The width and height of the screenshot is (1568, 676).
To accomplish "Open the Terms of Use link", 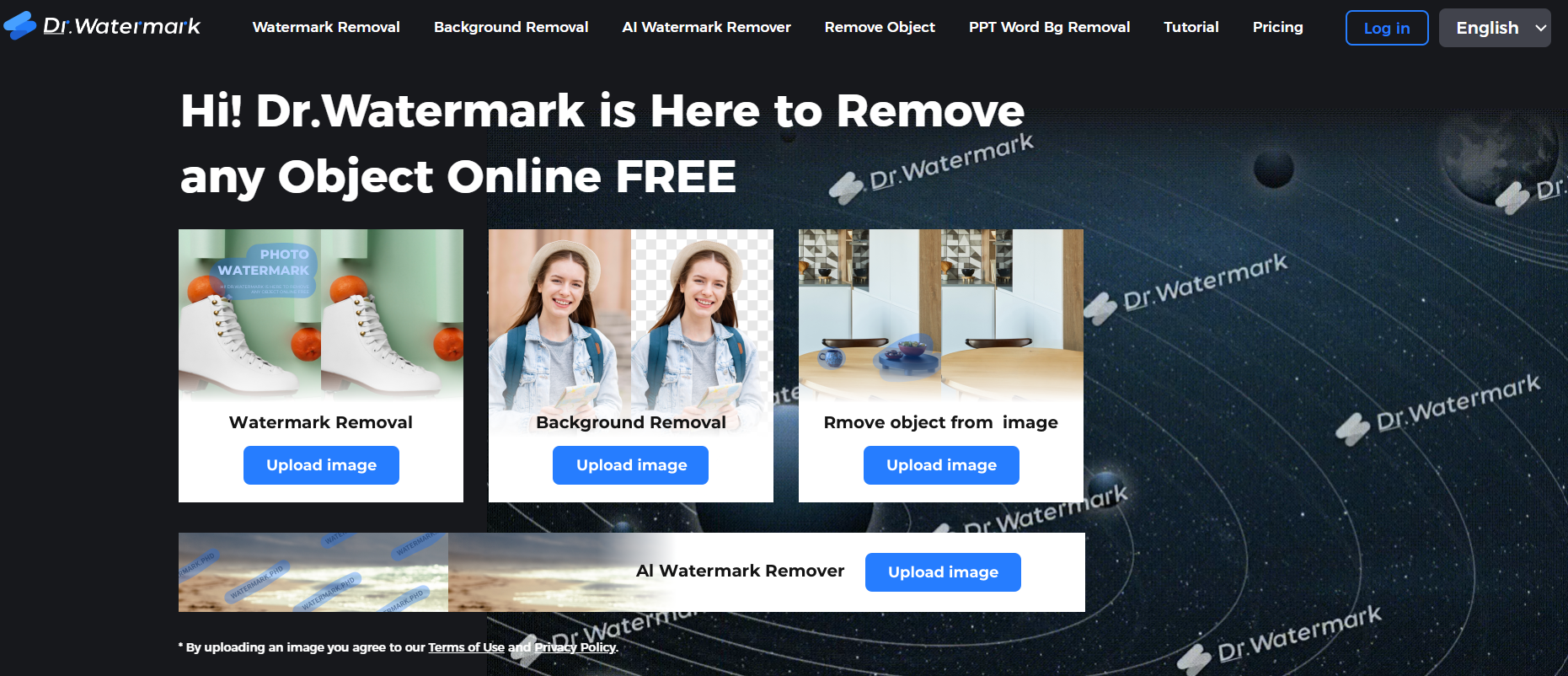I will click(x=466, y=647).
